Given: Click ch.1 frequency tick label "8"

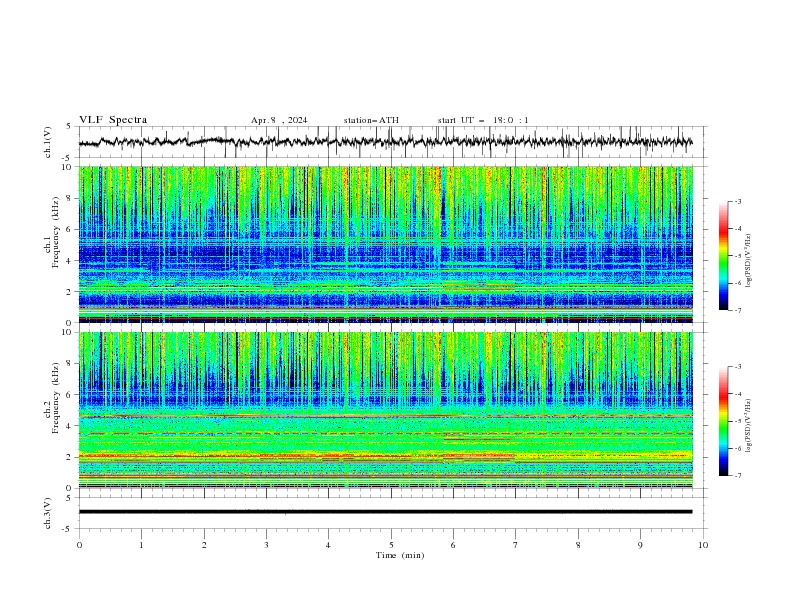Looking at the screenshot, I should tap(70, 198).
